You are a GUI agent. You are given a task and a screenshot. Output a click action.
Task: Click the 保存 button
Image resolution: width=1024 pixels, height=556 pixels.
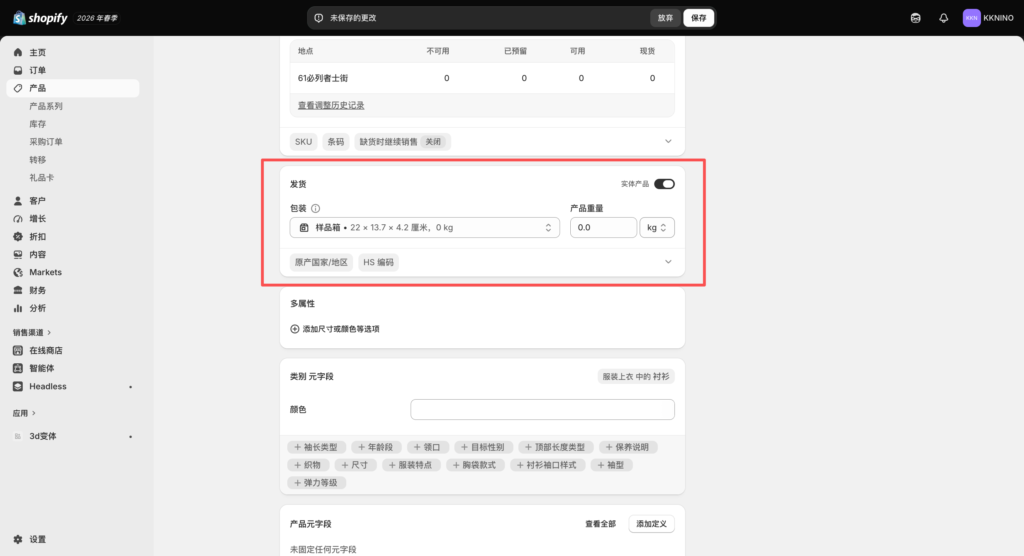[698, 18]
